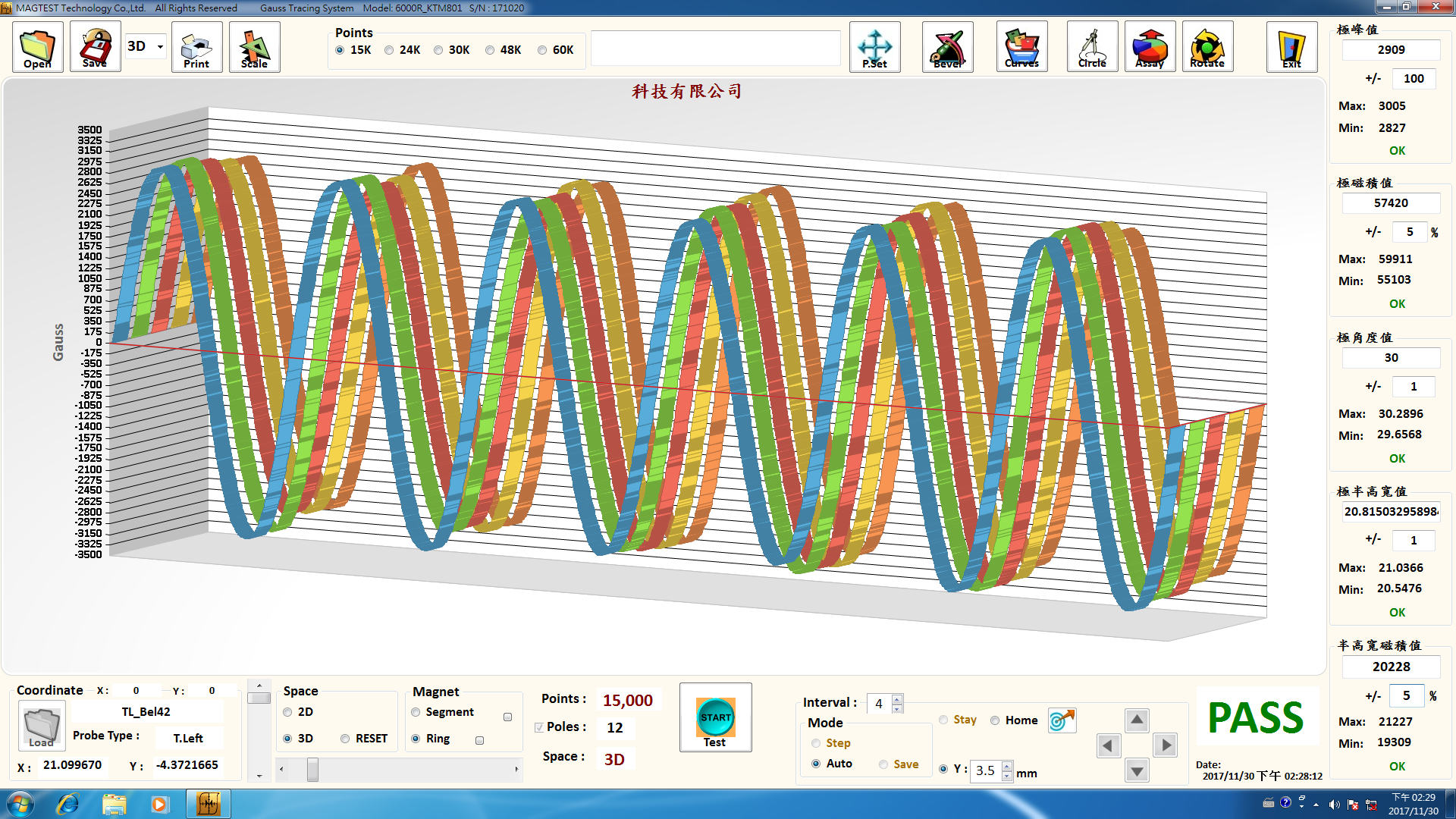Click the Save floppy disk icon
Image resolution: width=1456 pixels, height=819 pixels.
95,47
